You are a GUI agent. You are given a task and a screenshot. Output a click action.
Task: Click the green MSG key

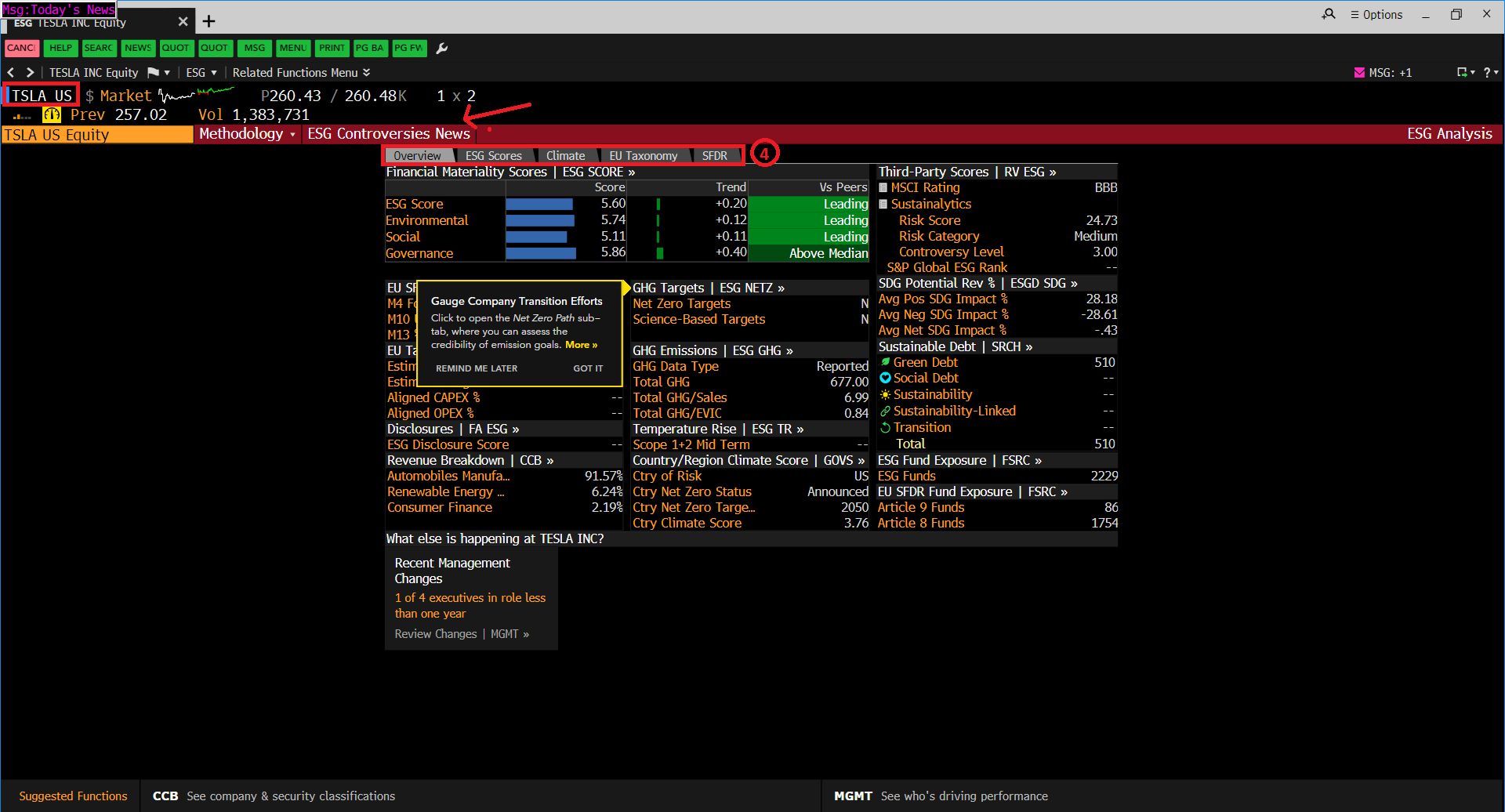pos(254,49)
